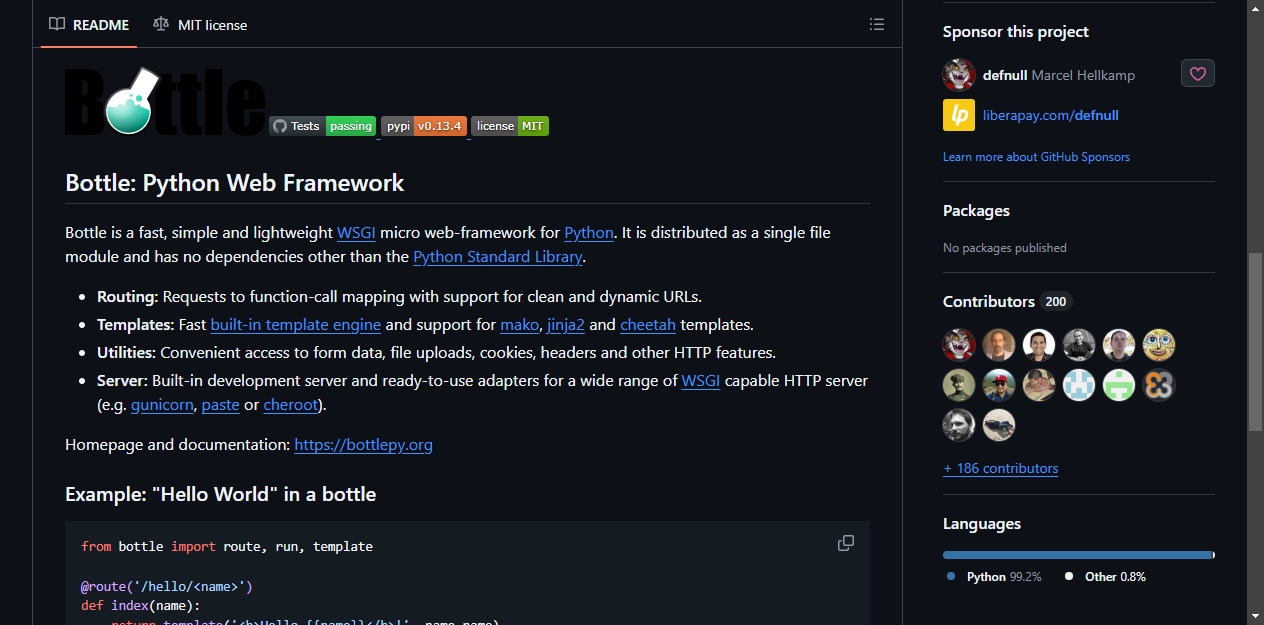This screenshot has height=625, width=1264.
Task: Open the gunicorn server link
Action: click(162, 404)
